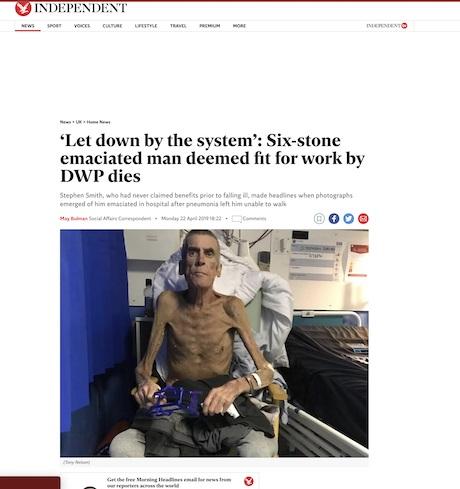This screenshot has height=489, width=460.
Task: Select the News tab in navigation
Action: (28, 26)
